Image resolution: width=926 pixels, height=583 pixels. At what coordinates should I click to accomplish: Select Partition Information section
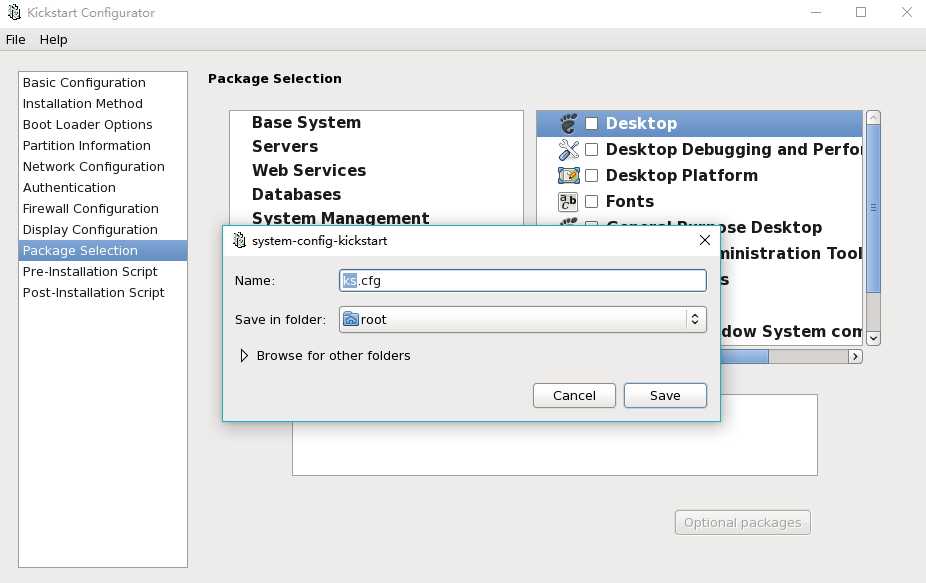[x=103, y=145]
